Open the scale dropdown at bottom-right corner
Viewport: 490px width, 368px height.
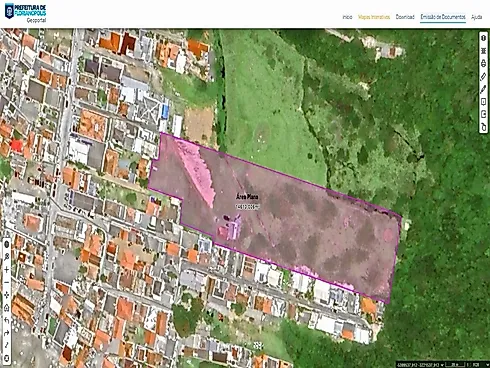(488, 365)
